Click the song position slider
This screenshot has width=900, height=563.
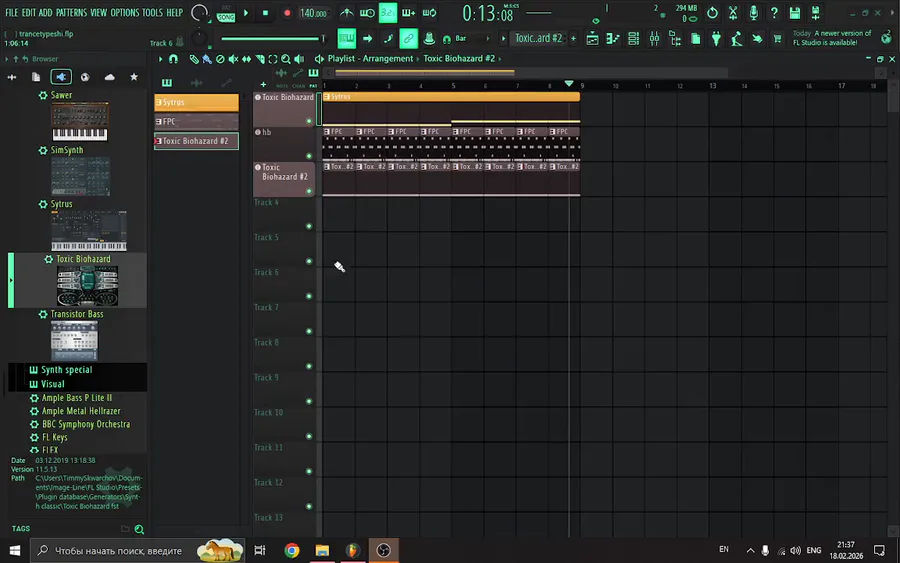pos(273,39)
